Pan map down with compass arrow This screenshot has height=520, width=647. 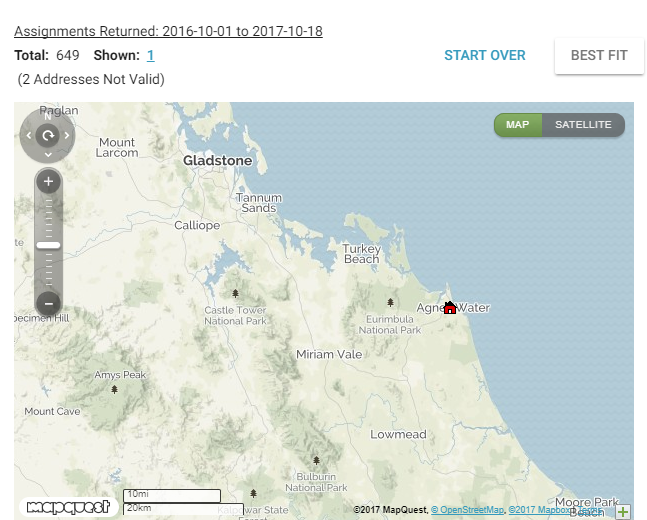click(48, 155)
